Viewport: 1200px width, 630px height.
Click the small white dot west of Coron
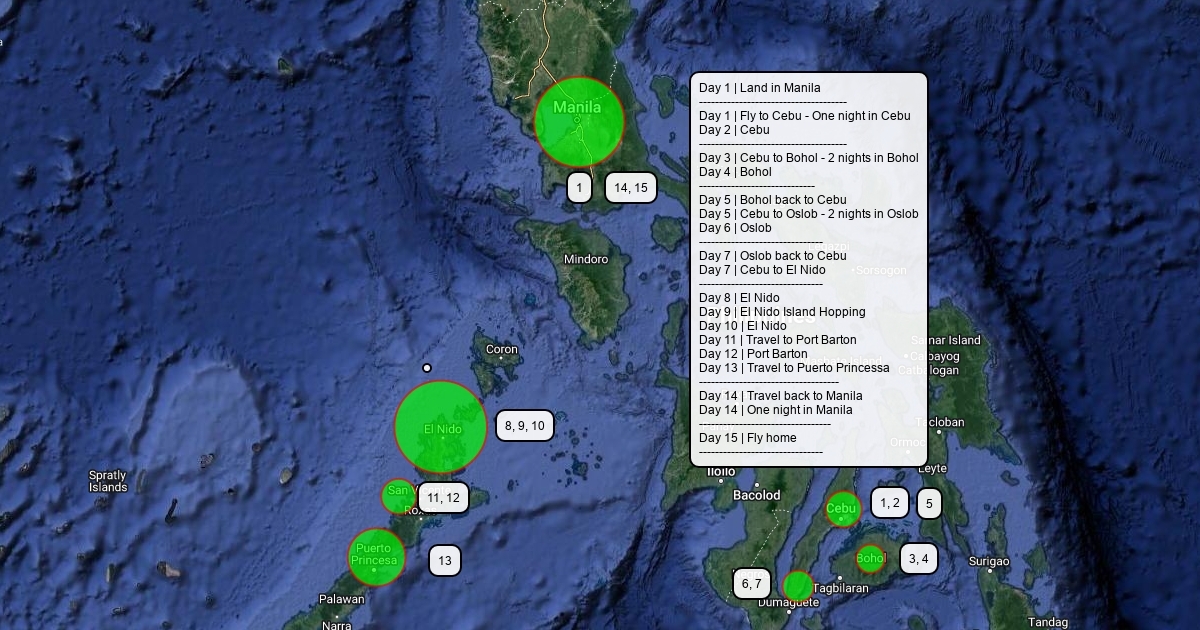pyautogui.click(x=427, y=368)
